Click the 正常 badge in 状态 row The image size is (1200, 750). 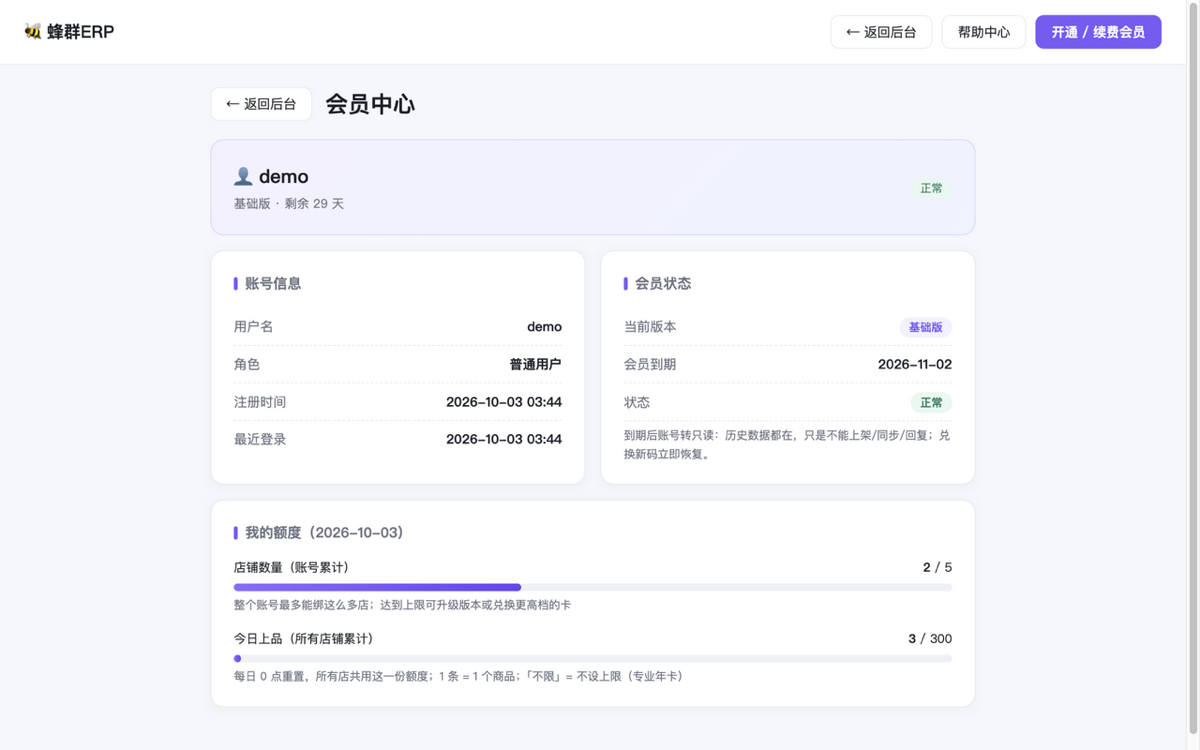click(931, 402)
